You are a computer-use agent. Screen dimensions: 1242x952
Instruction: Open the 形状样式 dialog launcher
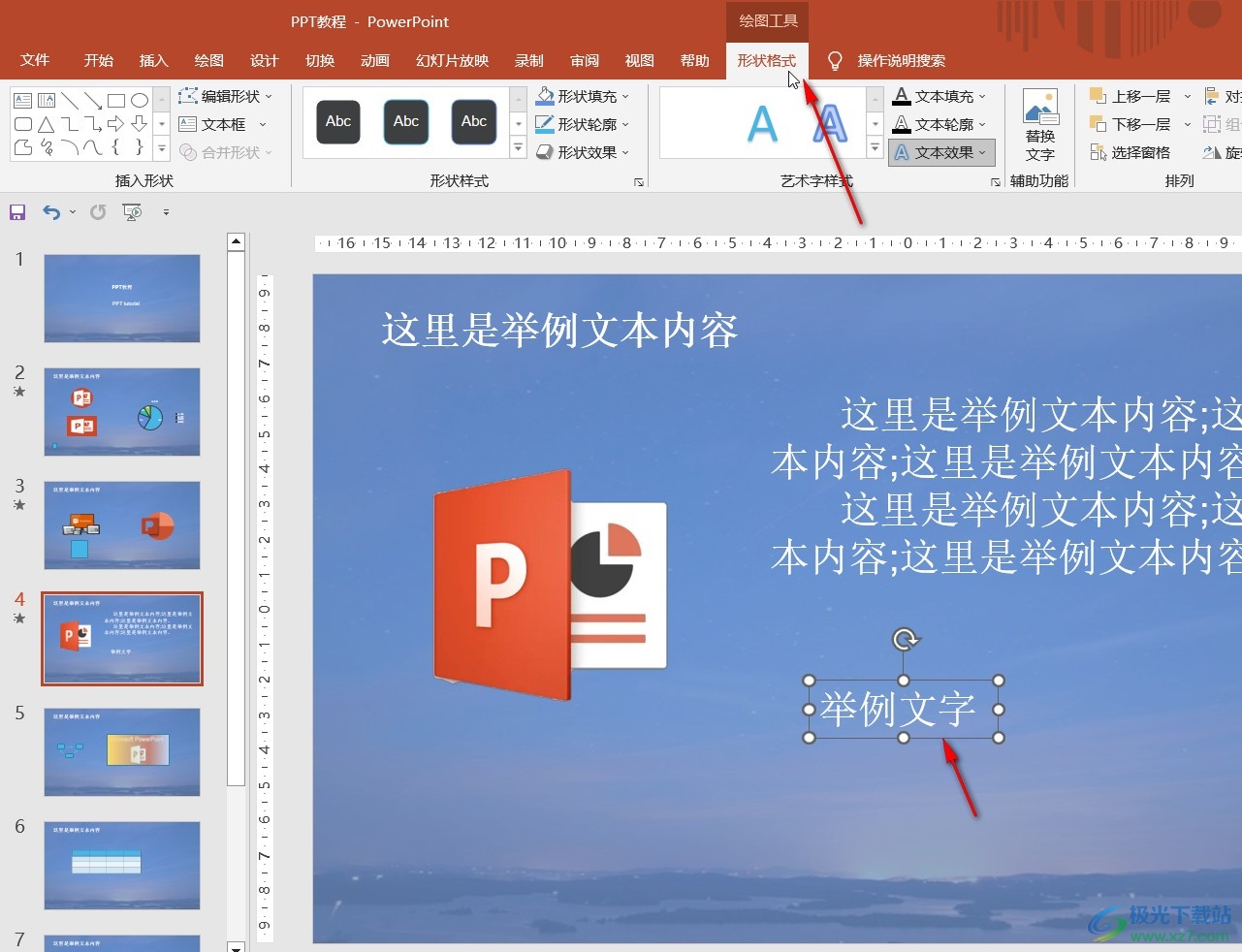point(639,181)
